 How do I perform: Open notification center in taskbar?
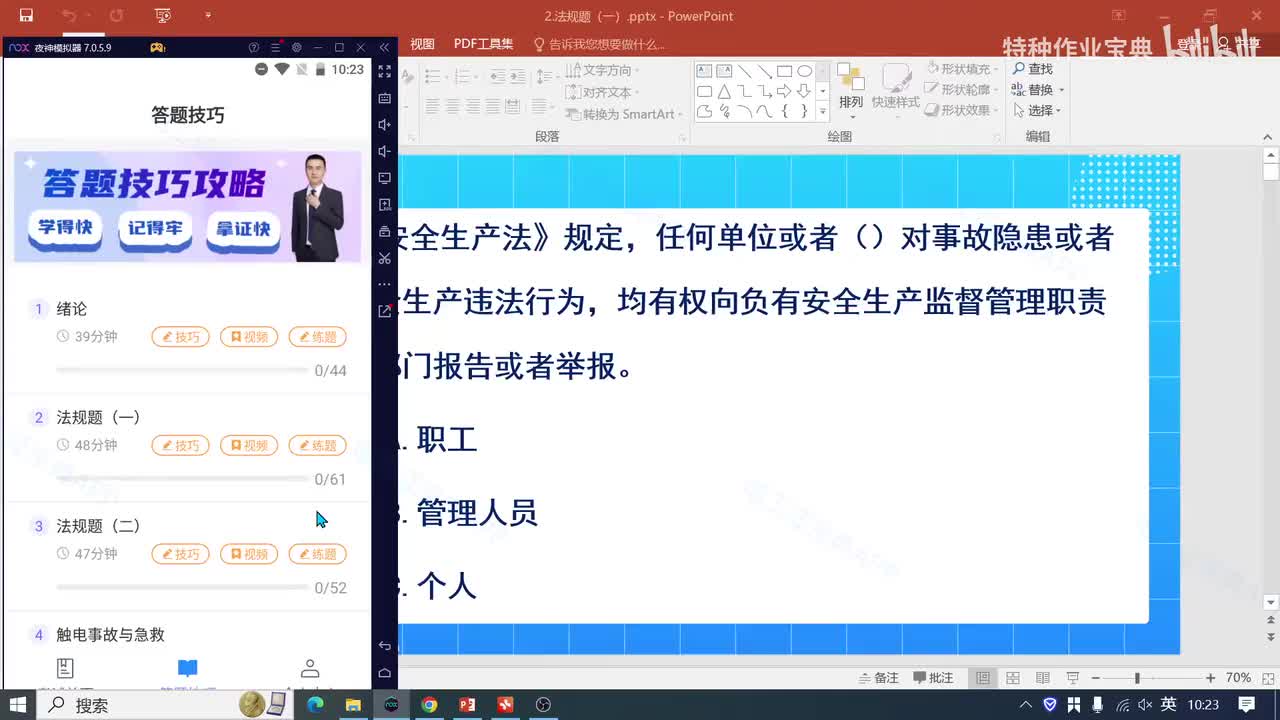1247,705
